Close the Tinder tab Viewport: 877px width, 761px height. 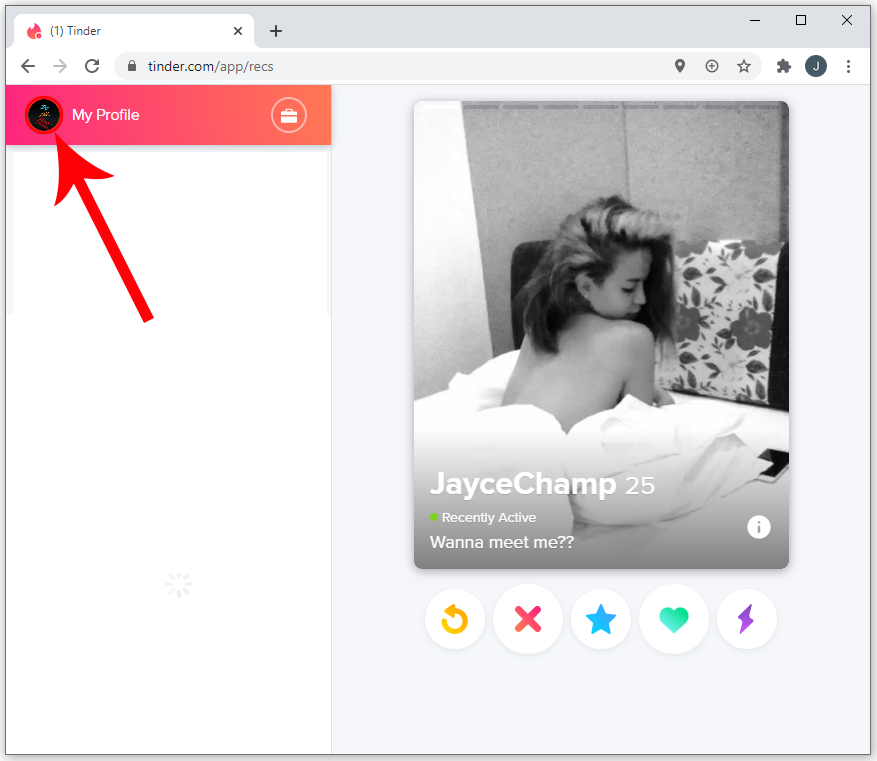pyautogui.click(x=238, y=31)
